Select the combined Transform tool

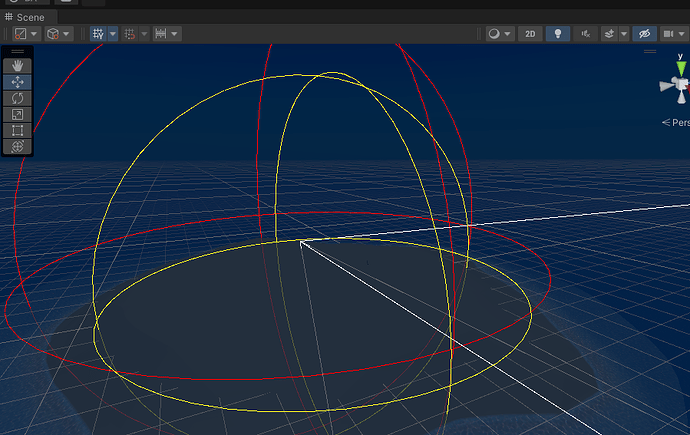(x=17, y=146)
